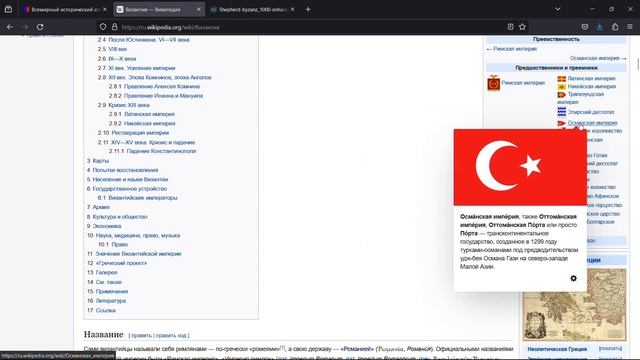640x360 pixels.
Task: Show site security via the padlock icon
Action: pos(115,27)
